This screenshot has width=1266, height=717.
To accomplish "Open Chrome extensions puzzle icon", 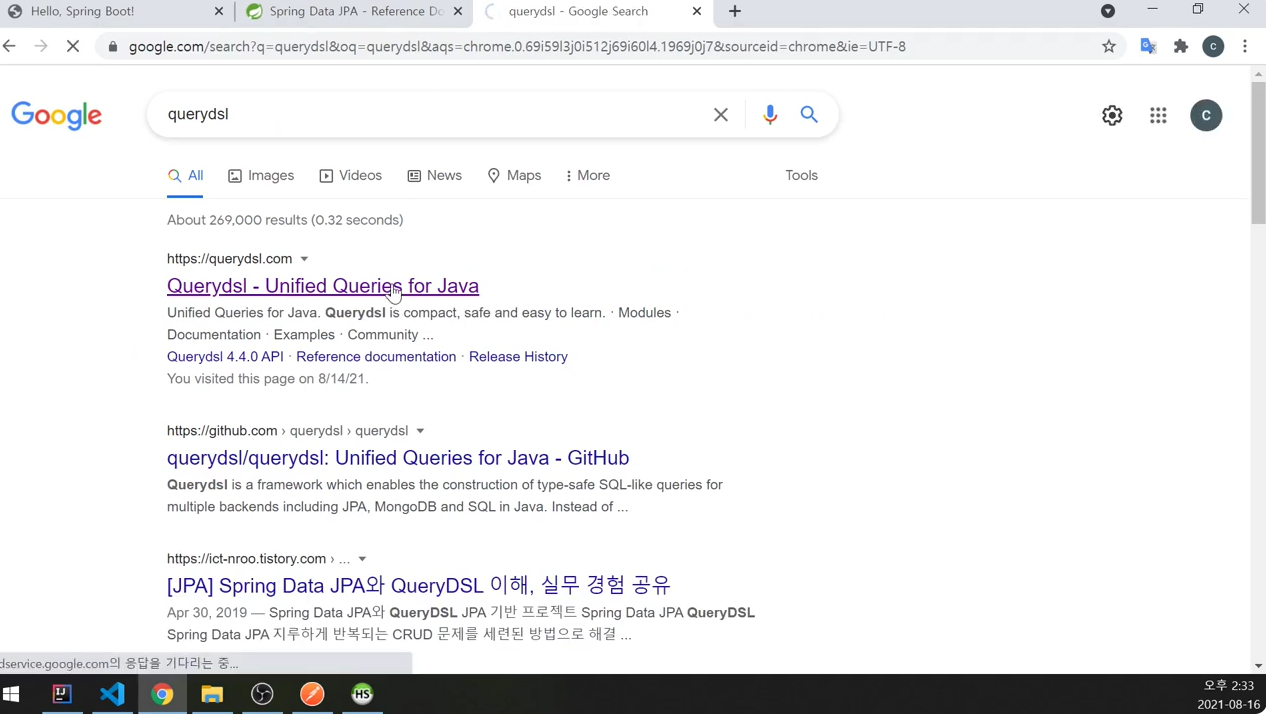I will click(1181, 46).
